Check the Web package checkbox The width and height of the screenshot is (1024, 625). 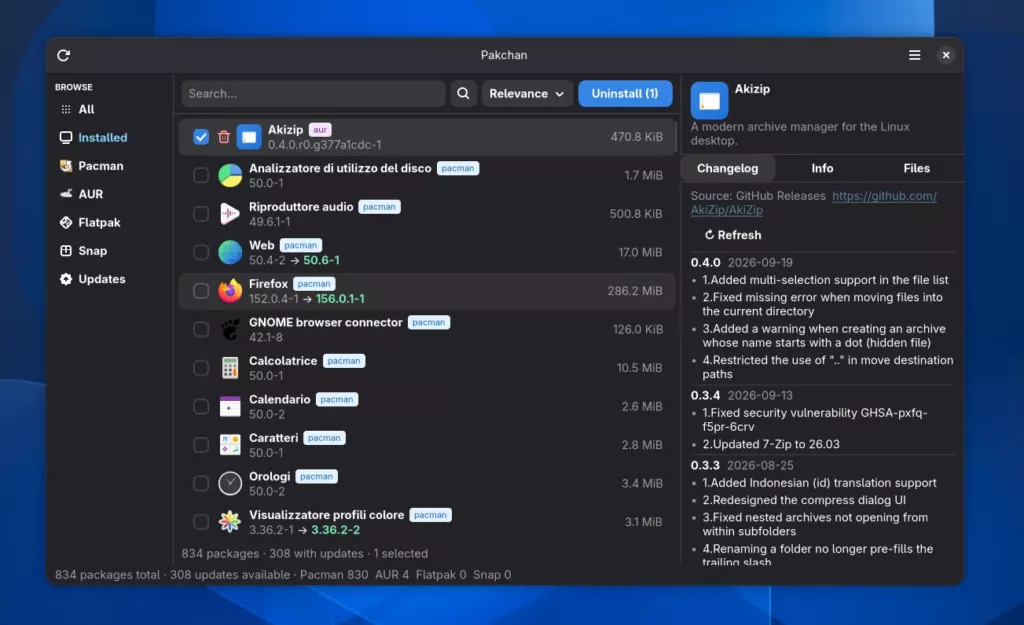pos(201,253)
